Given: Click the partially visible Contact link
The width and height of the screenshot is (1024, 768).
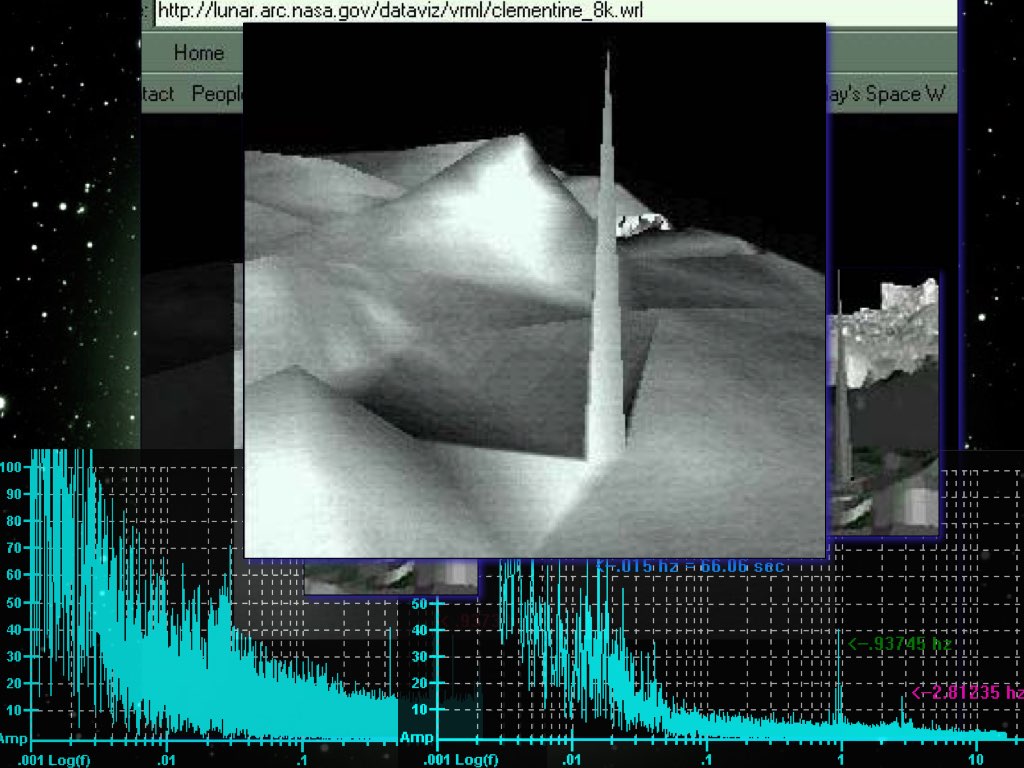Looking at the screenshot, I should tap(158, 94).
